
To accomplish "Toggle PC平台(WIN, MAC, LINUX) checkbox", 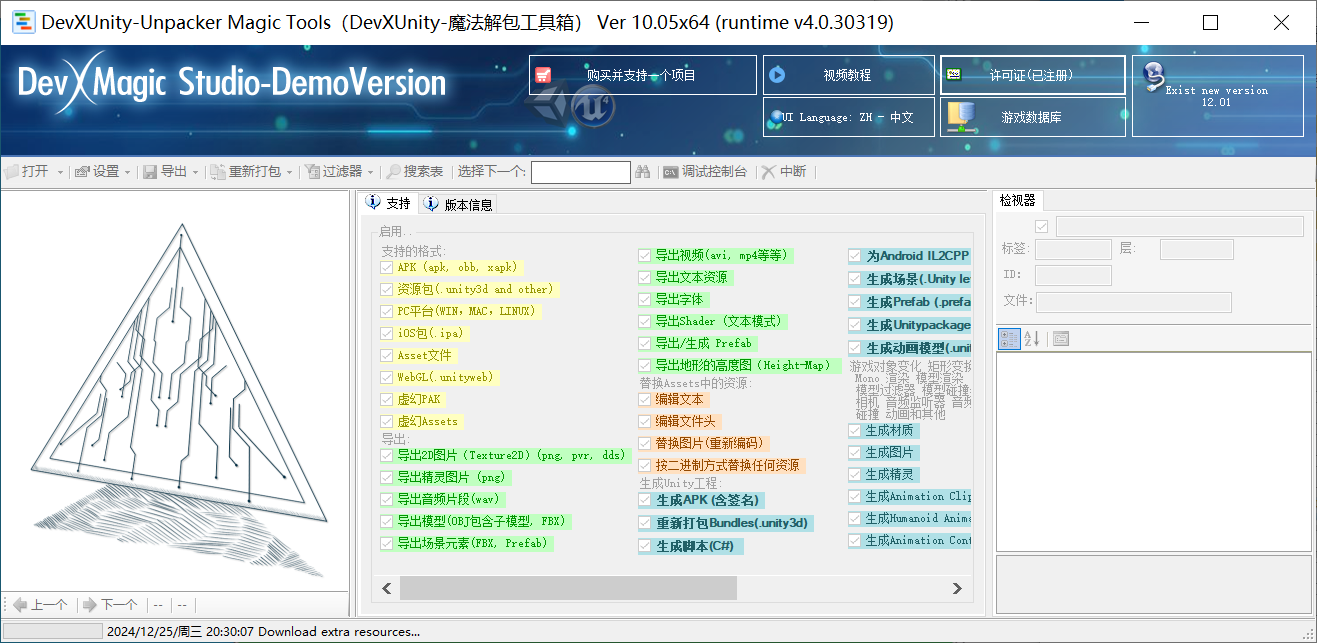I will (x=387, y=311).
